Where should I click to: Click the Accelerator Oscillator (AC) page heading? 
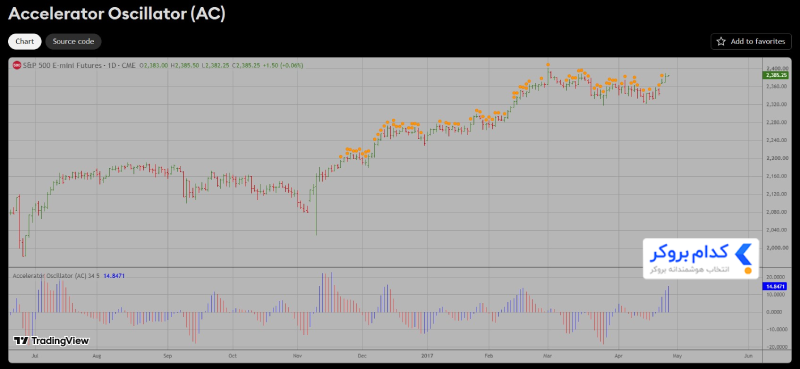tap(117, 14)
